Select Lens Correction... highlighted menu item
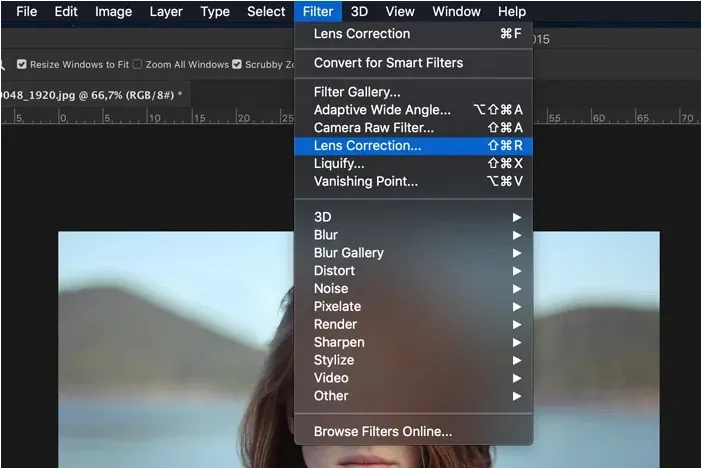701x468 pixels. pos(367,146)
